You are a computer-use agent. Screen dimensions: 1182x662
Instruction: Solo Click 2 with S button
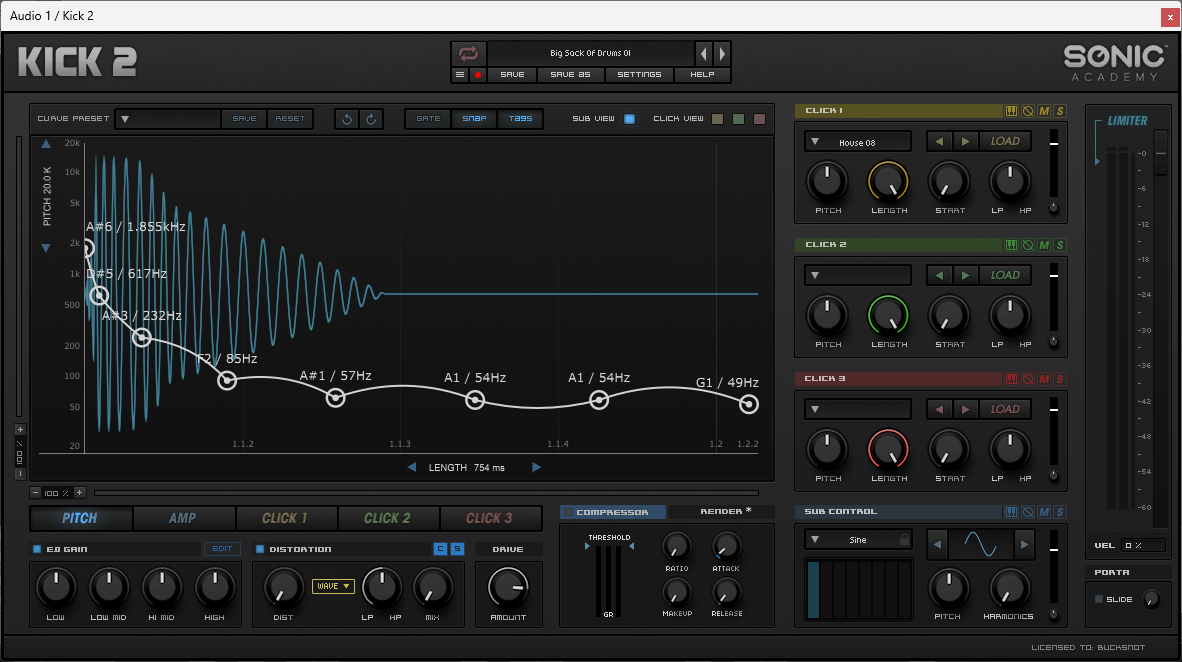(x=1060, y=245)
